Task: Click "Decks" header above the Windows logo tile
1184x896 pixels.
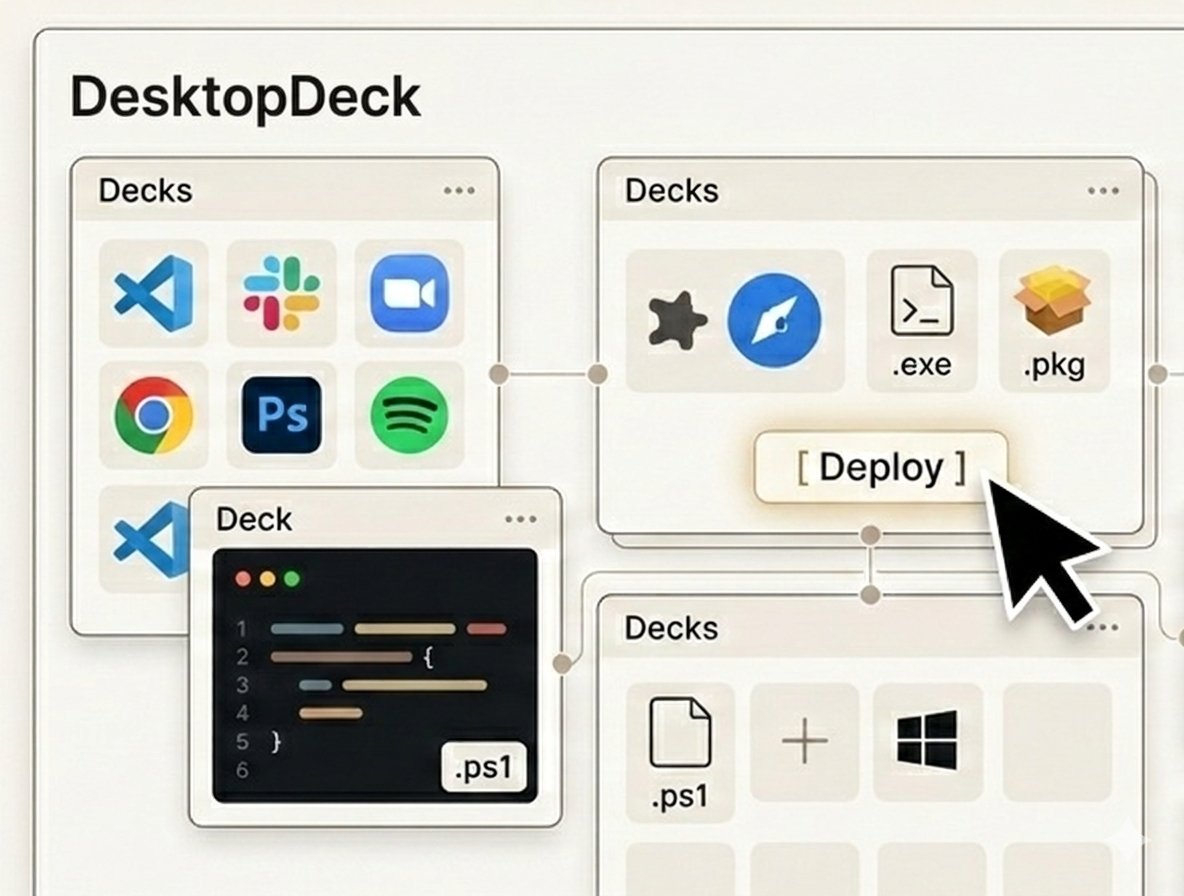Action: [671, 628]
